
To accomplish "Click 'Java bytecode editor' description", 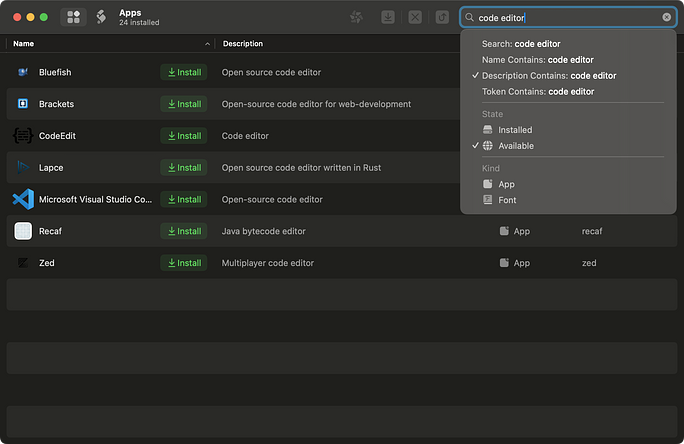I will click(x=263, y=231).
